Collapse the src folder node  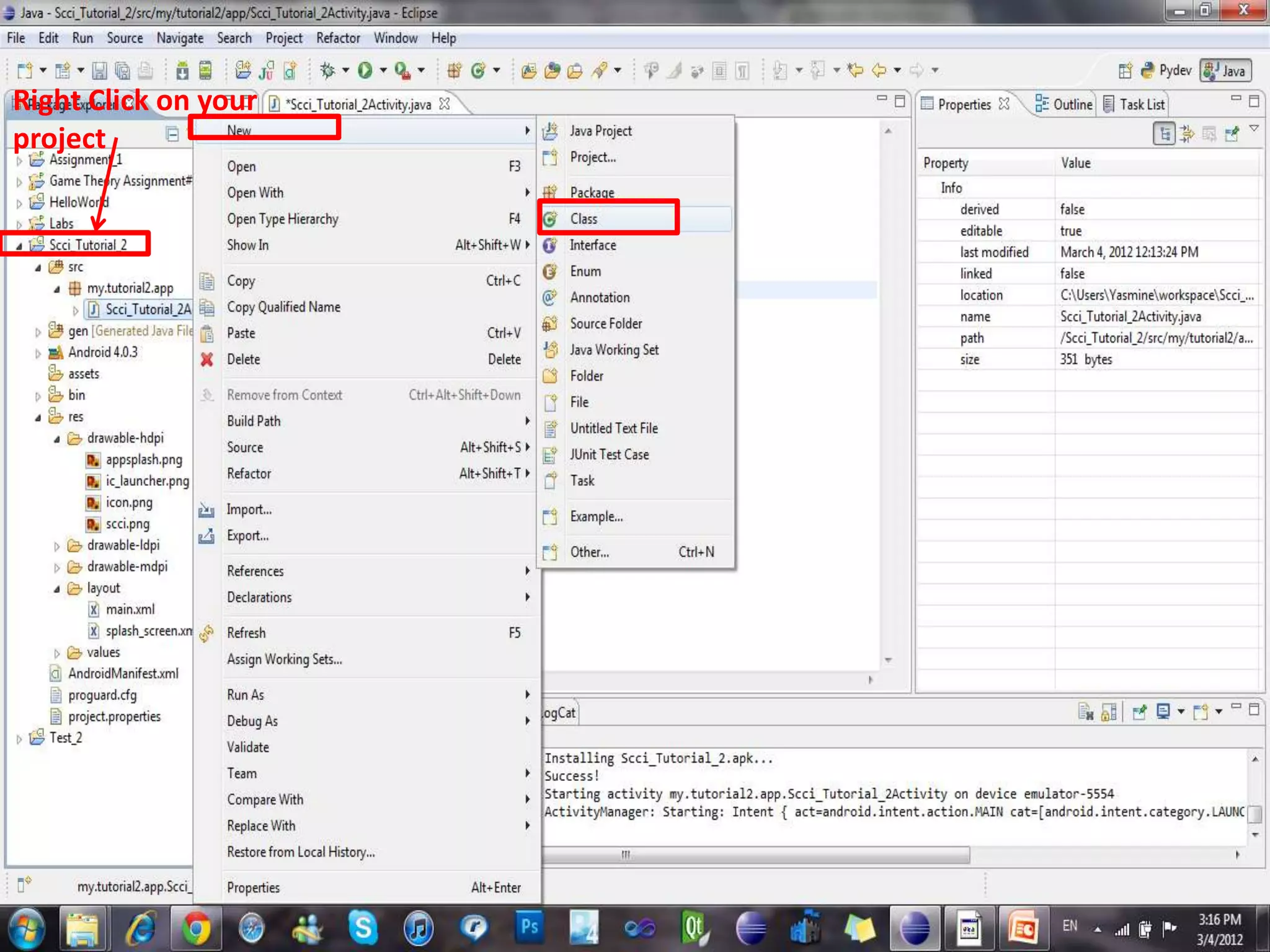click(38, 268)
